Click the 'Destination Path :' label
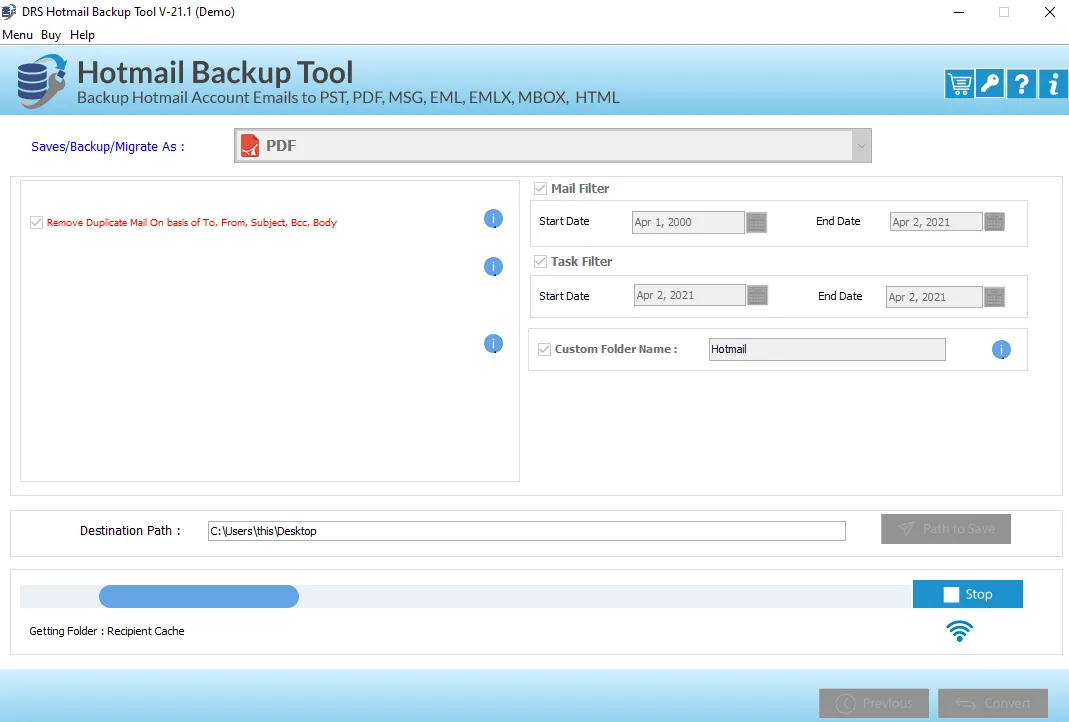Screen dimensions: 1069x722 (130, 530)
